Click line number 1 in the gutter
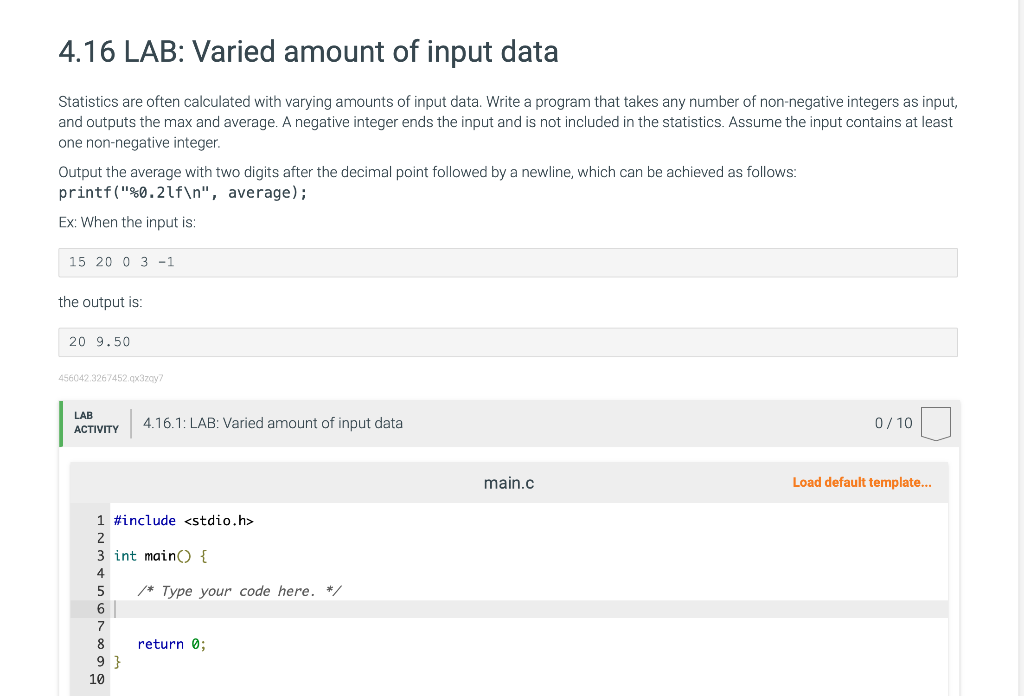The width and height of the screenshot is (1024, 696). coord(101,520)
